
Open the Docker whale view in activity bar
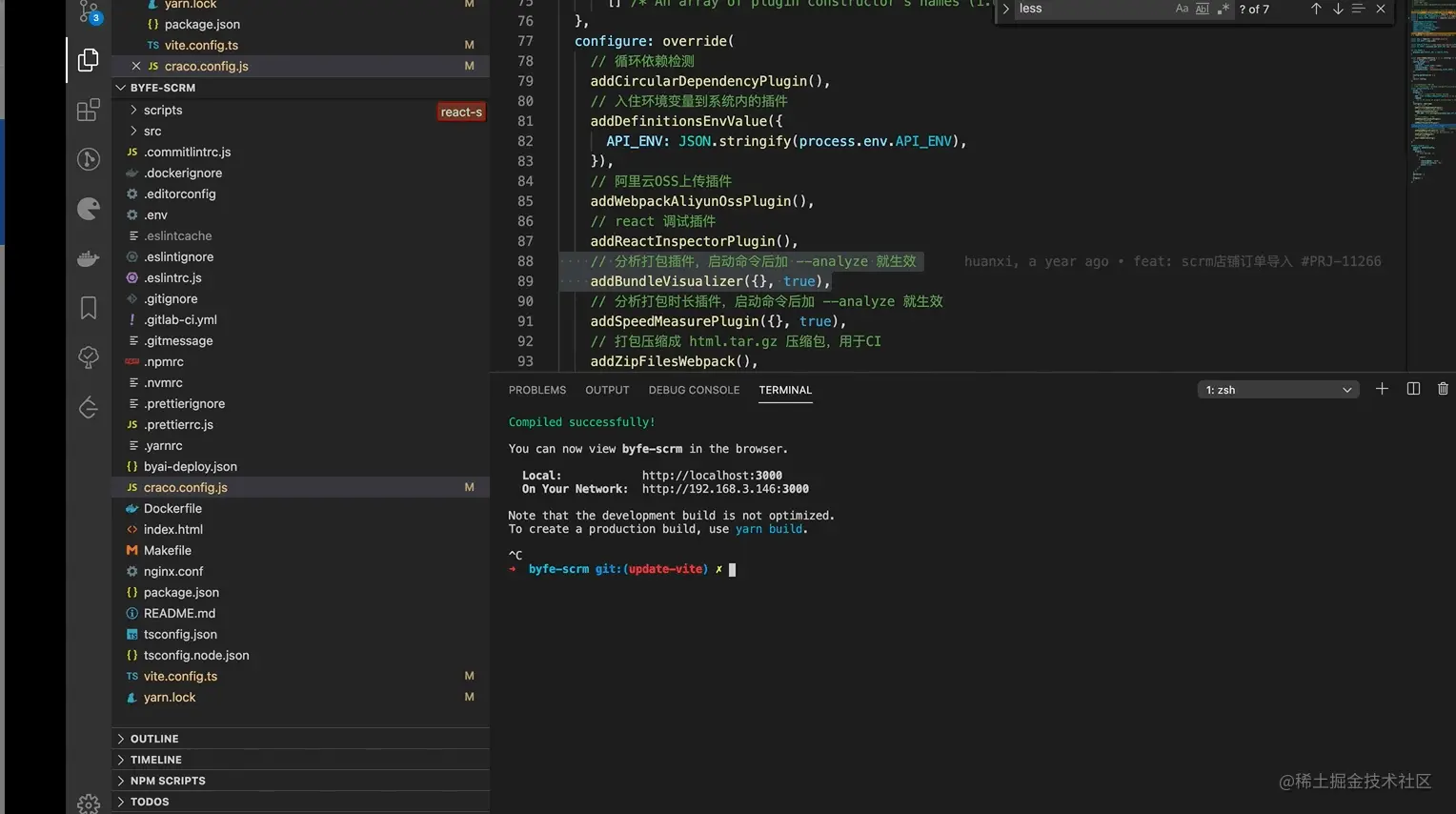(x=89, y=258)
